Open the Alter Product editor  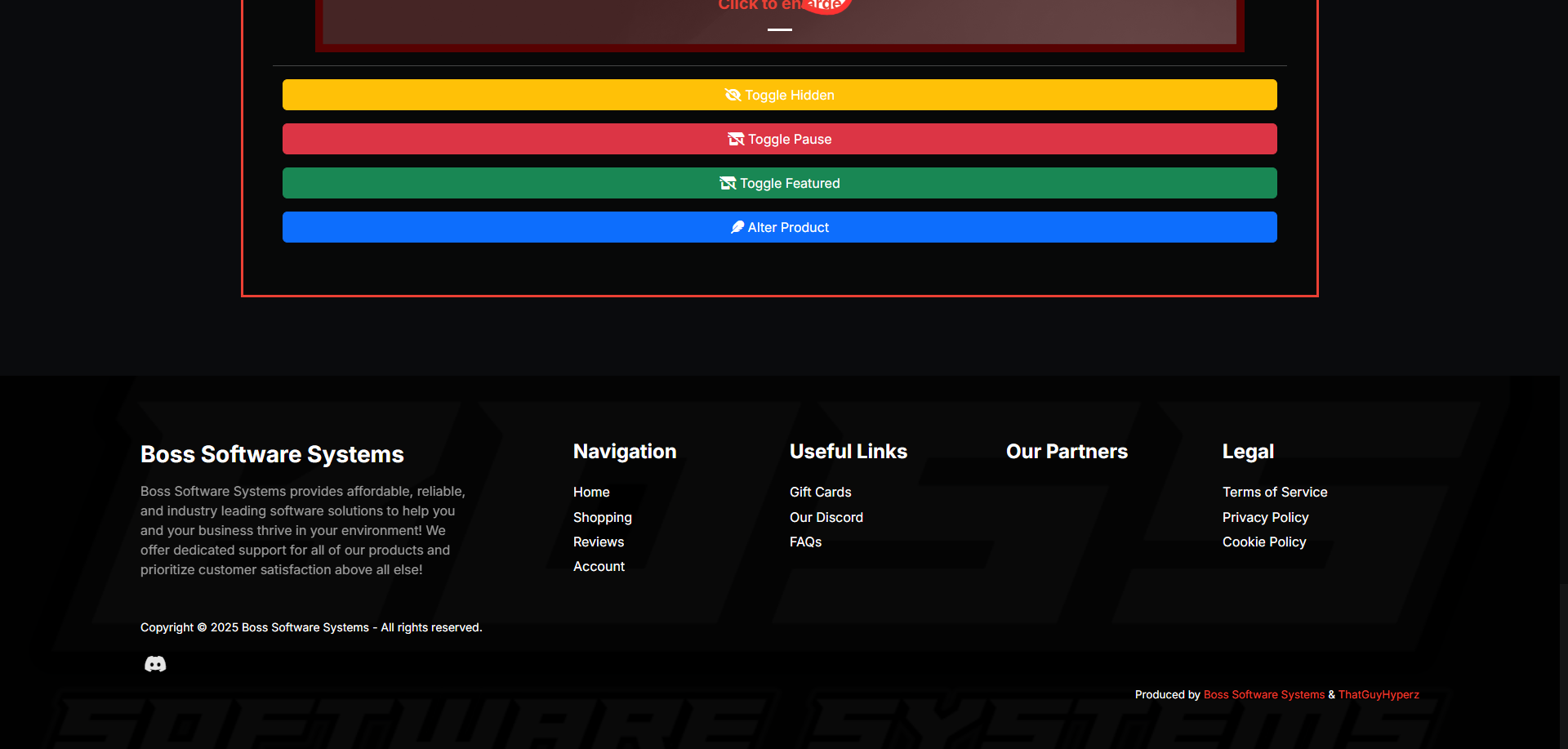[x=780, y=227]
